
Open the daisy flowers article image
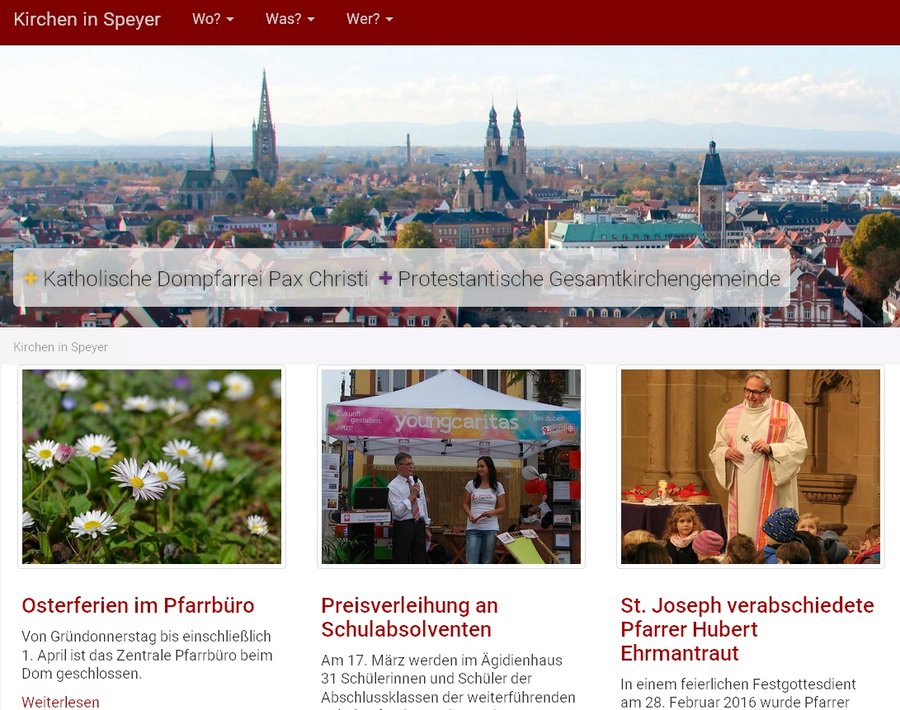tap(152, 467)
